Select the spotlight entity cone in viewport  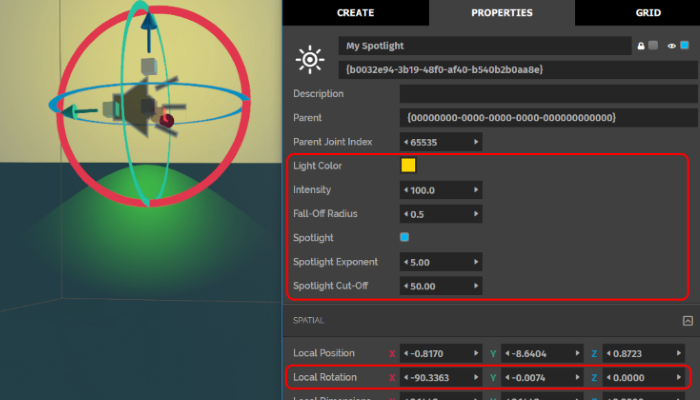coord(136,107)
